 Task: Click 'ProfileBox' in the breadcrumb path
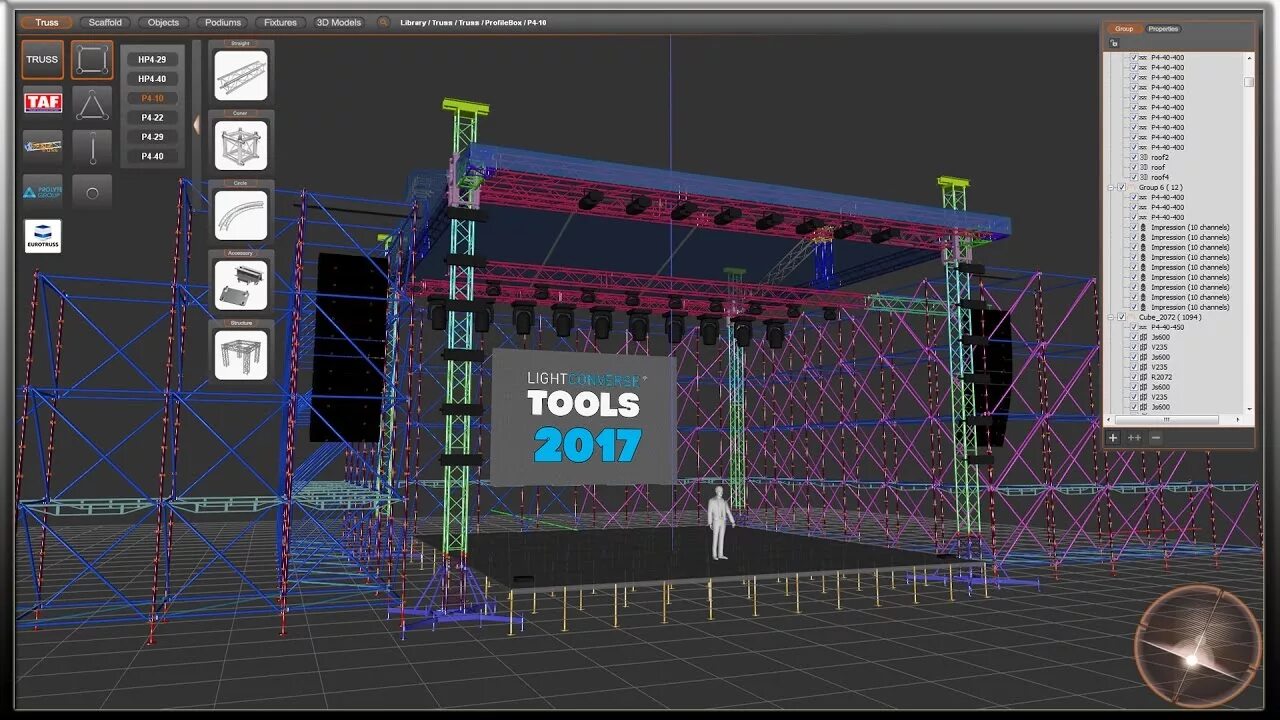[503, 22]
